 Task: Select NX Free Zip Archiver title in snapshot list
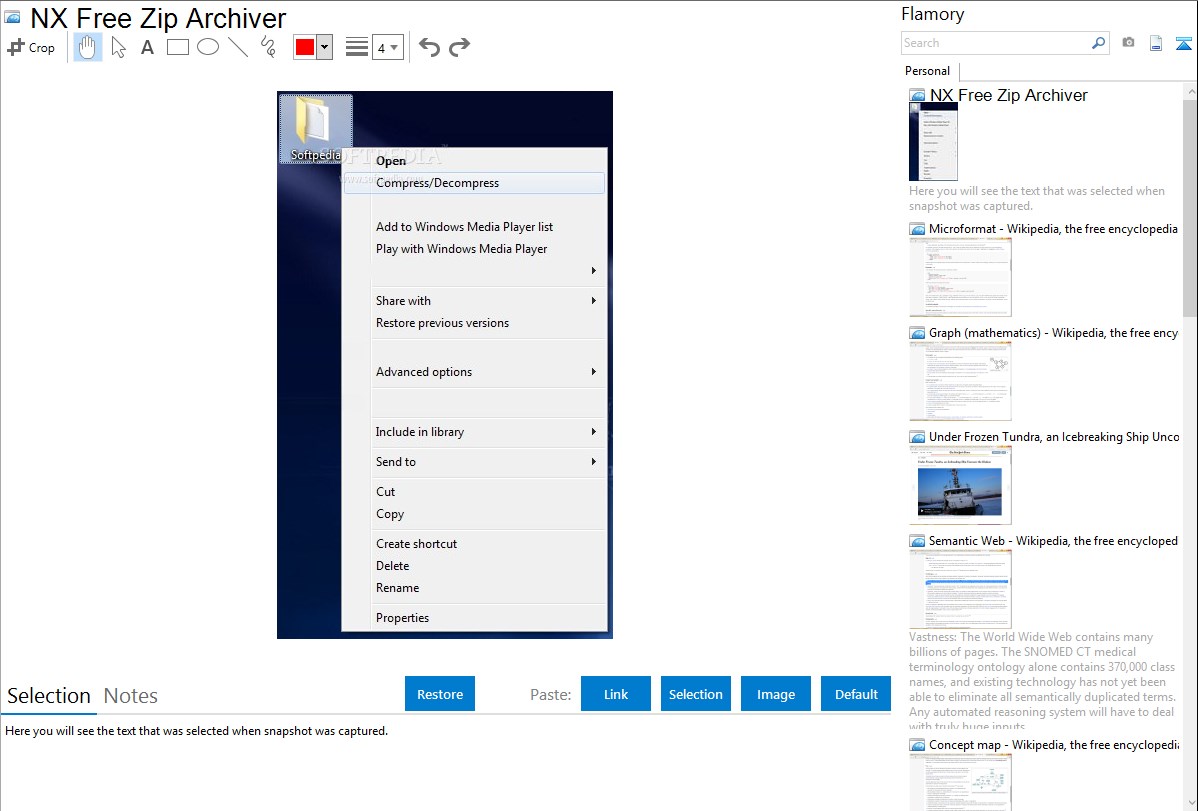coord(1009,96)
